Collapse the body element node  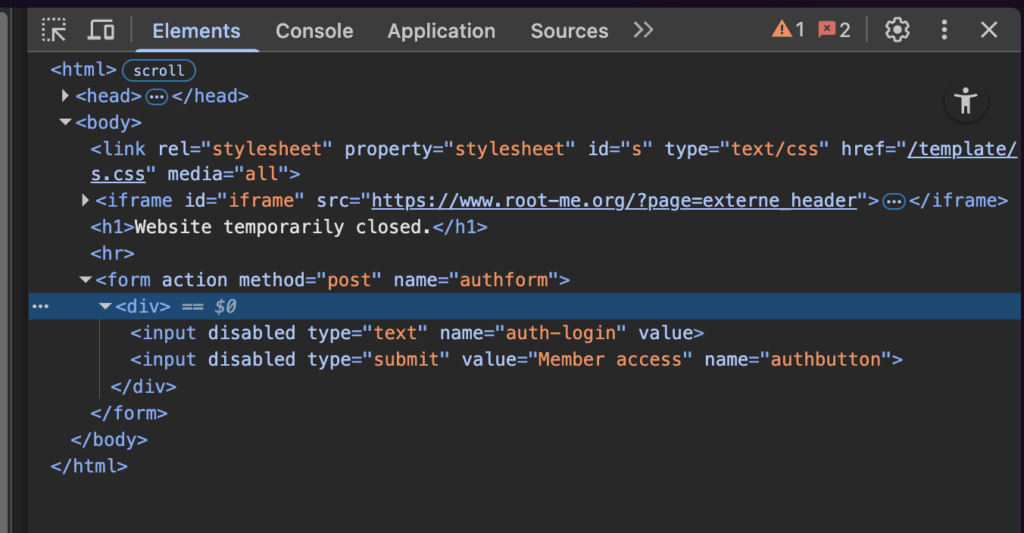coord(66,122)
